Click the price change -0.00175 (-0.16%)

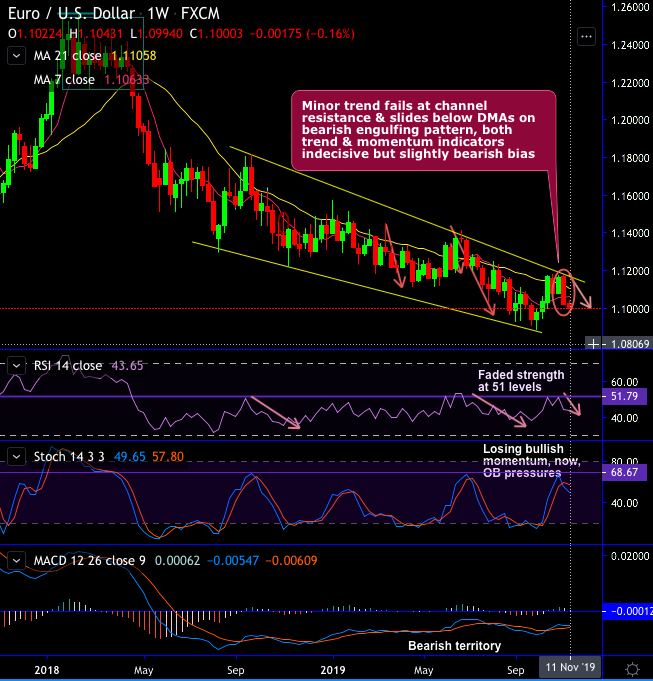[x=302, y=34]
